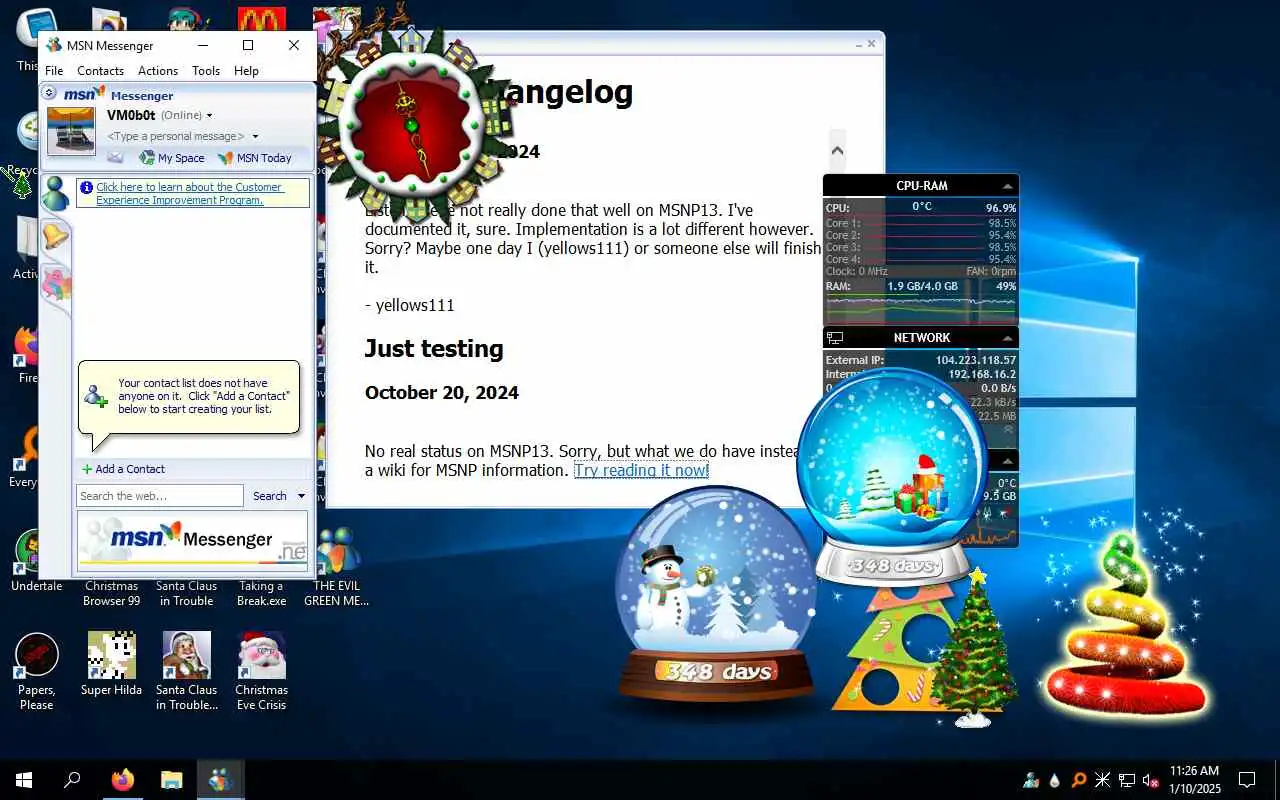
Task: Open the File menu in MSN Messenger
Action: [54, 71]
